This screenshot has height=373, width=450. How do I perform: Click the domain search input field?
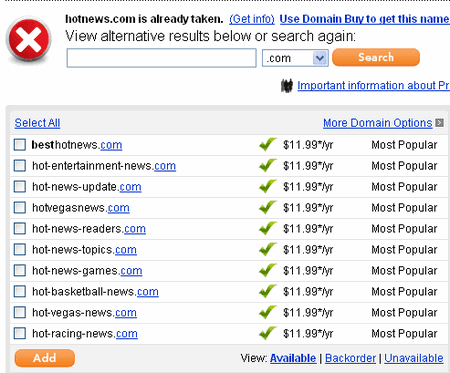point(161,58)
